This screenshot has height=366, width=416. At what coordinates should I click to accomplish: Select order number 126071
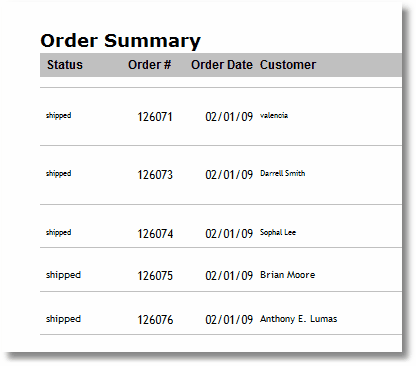155,117
